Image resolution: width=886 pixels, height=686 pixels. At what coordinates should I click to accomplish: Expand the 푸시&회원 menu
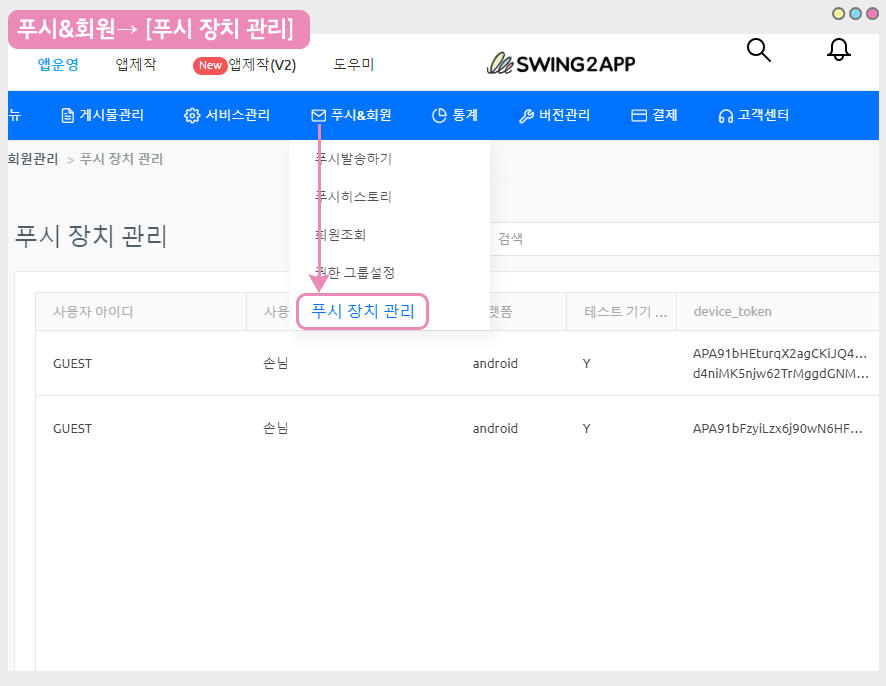click(x=351, y=115)
